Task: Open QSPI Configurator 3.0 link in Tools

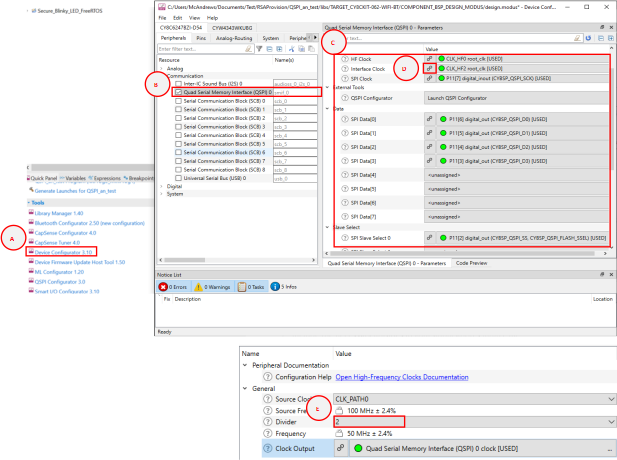Action: 60,282
